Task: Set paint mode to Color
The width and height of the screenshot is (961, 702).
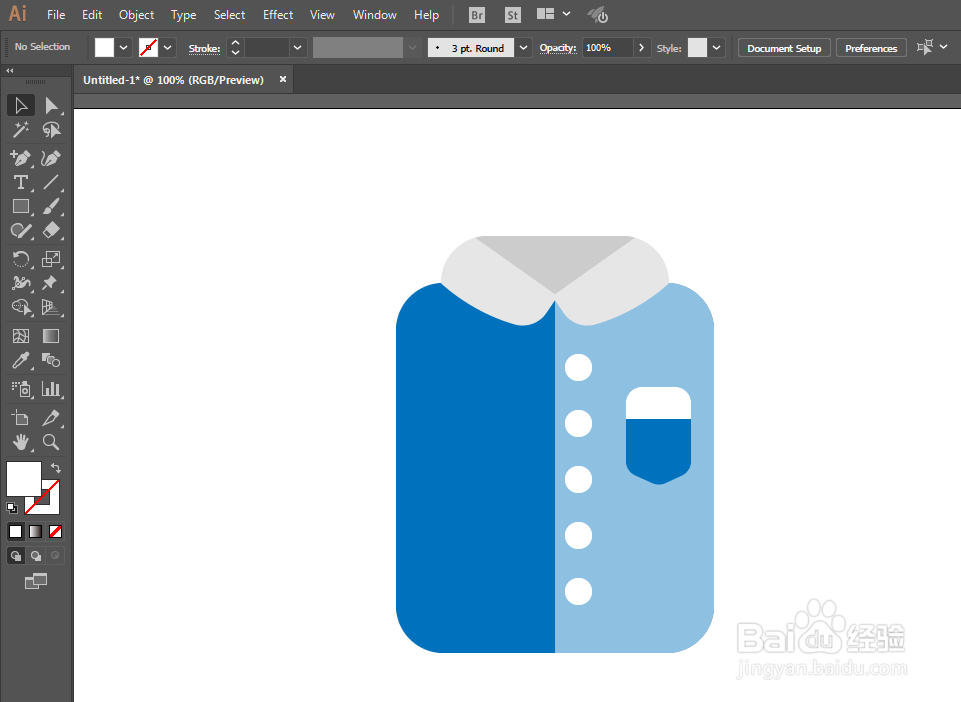Action: 16,532
